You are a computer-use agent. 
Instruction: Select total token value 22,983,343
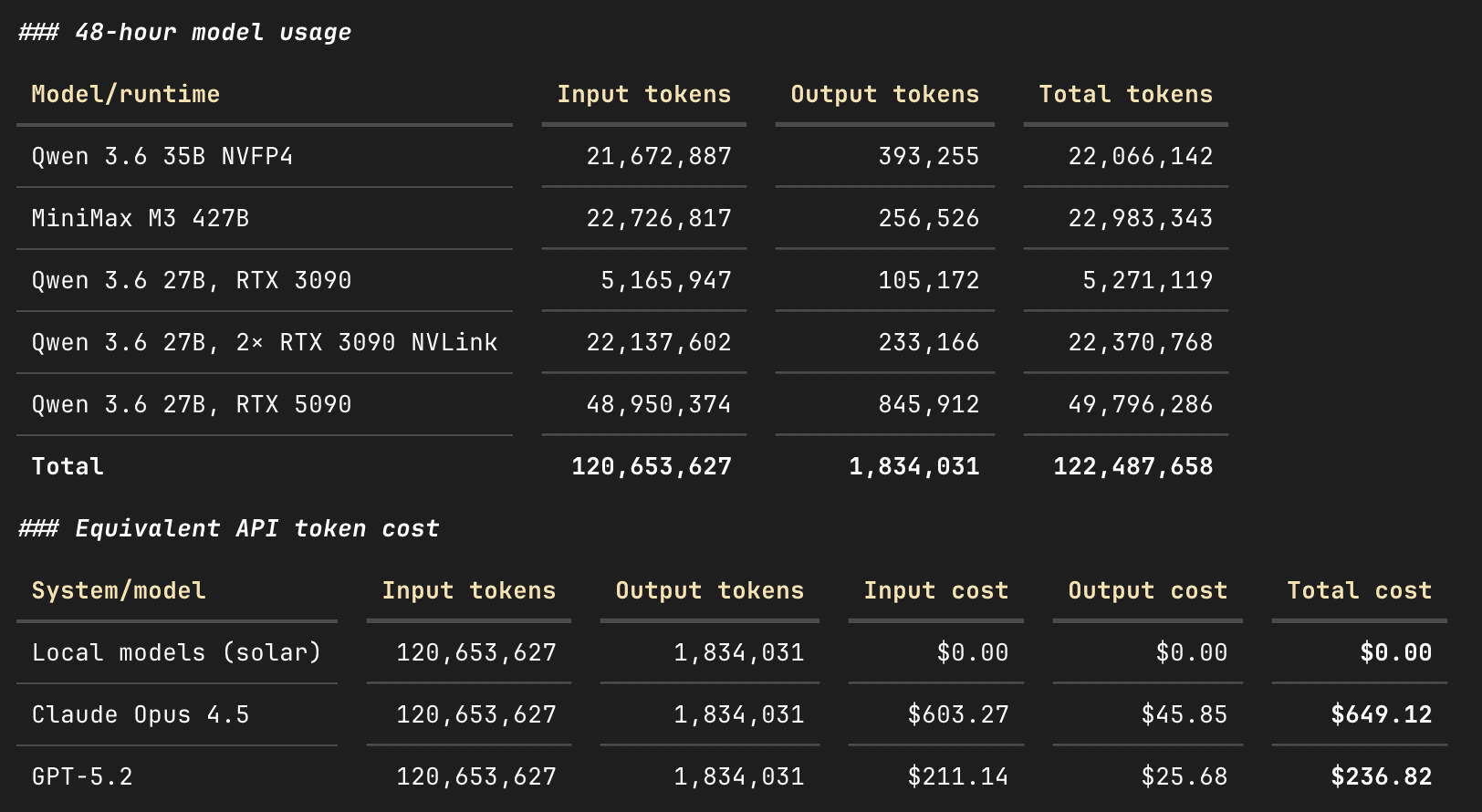(x=1141, y=218)
